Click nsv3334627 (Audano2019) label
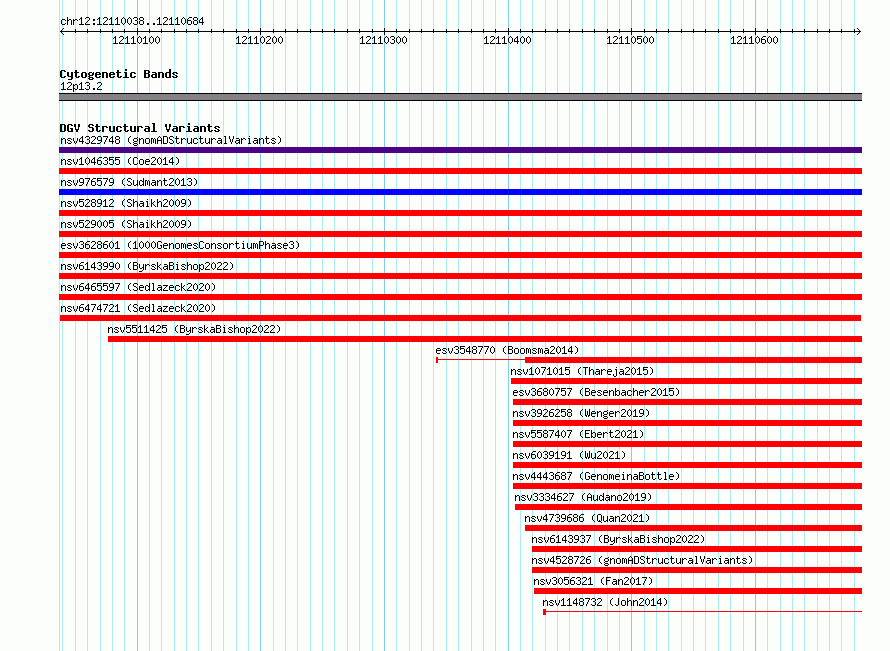 click(583, 497)
